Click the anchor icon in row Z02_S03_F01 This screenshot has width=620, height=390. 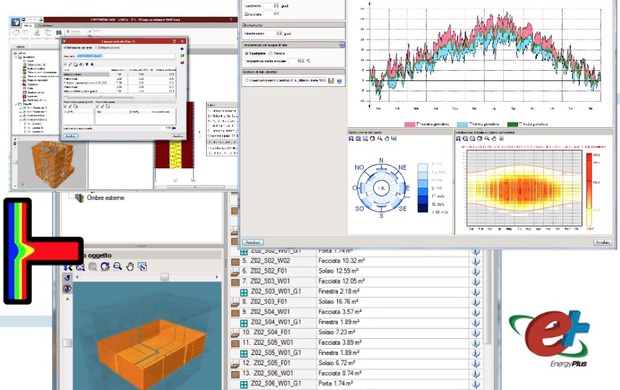point(476,302)
